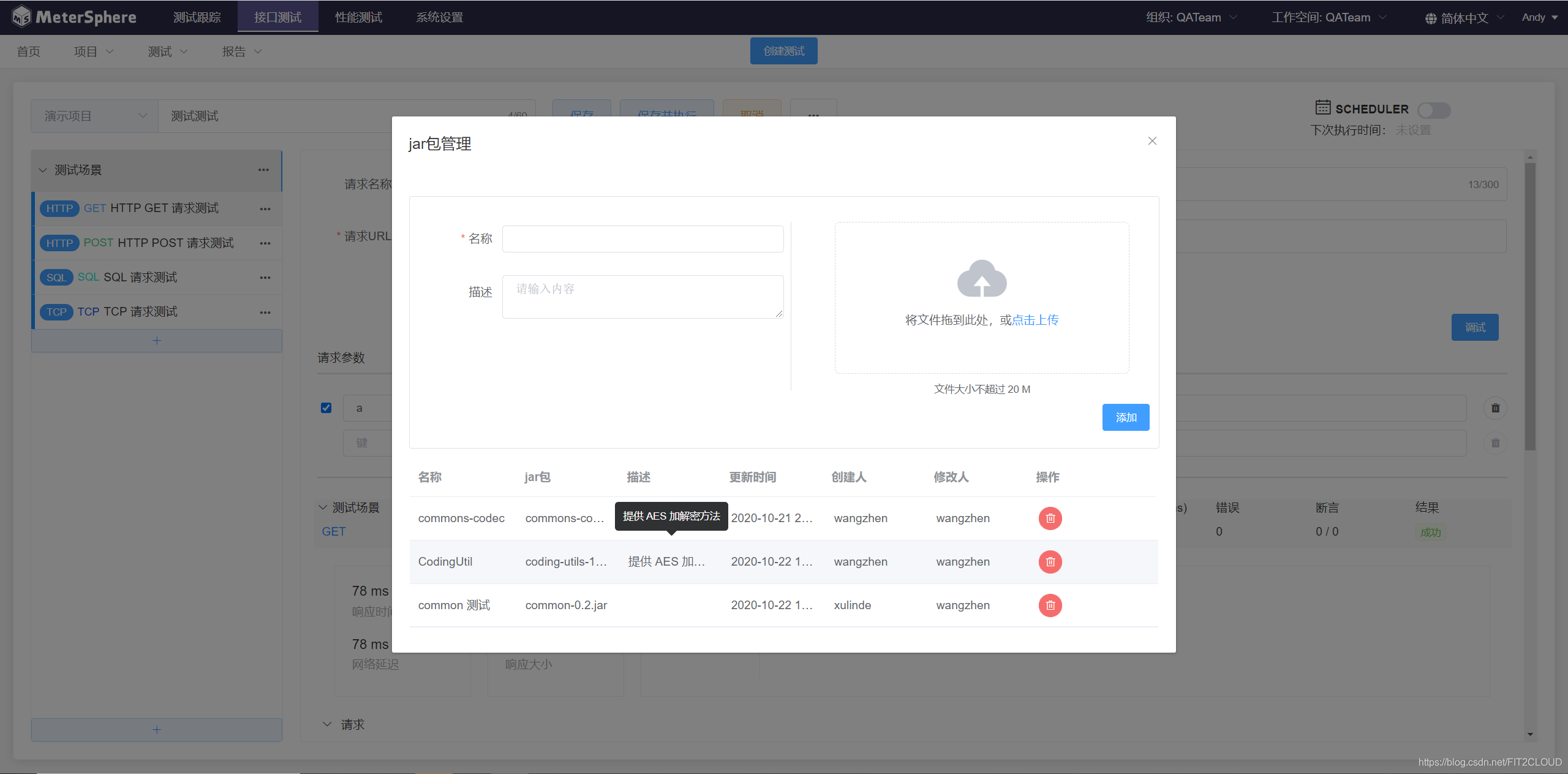This screenshot has height=774, width=1568.
Task: Open more options for HTTP GET 请求测试
Action: pos(265,209)
